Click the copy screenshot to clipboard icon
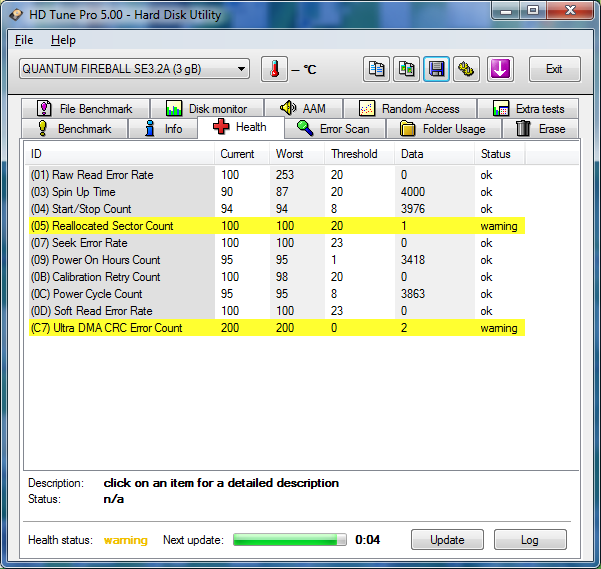 click(407, 69)
